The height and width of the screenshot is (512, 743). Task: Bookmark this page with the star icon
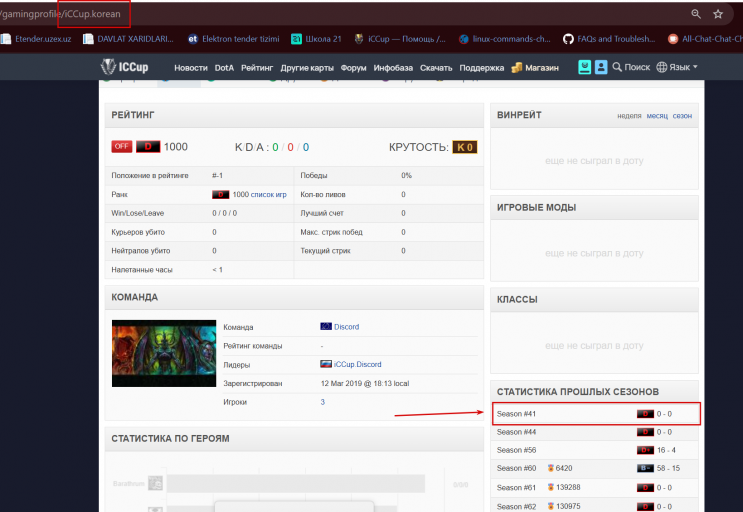(x=718, y=14)
